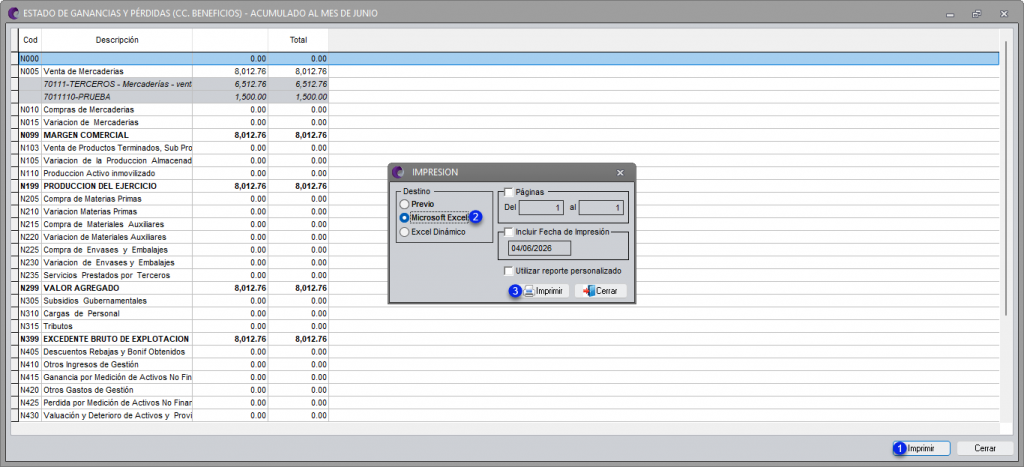Select the N199 PRODUCCION DEL EJERCICIO row
Image resolution: width=1024 pixels, height=467 pixels.
pos(174,186)
